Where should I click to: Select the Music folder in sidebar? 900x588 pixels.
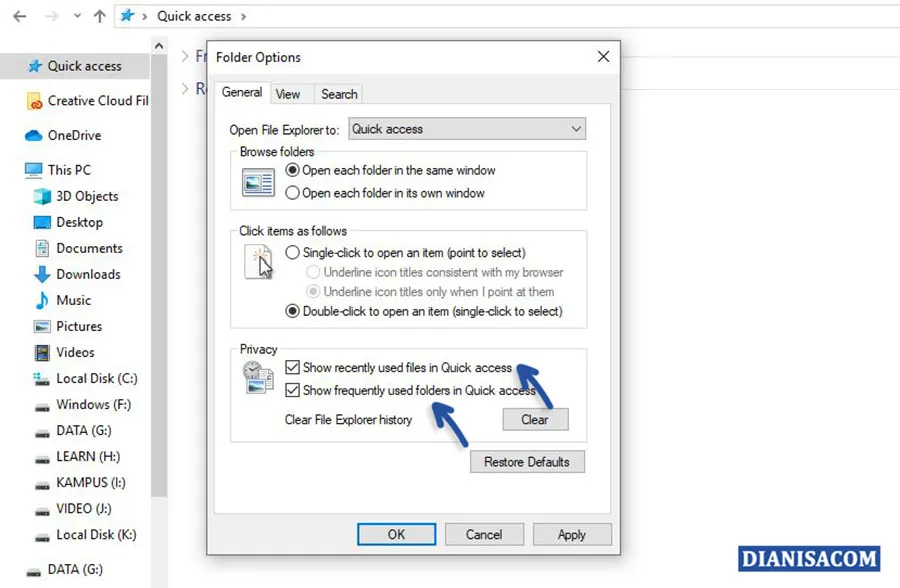(76, 300)
